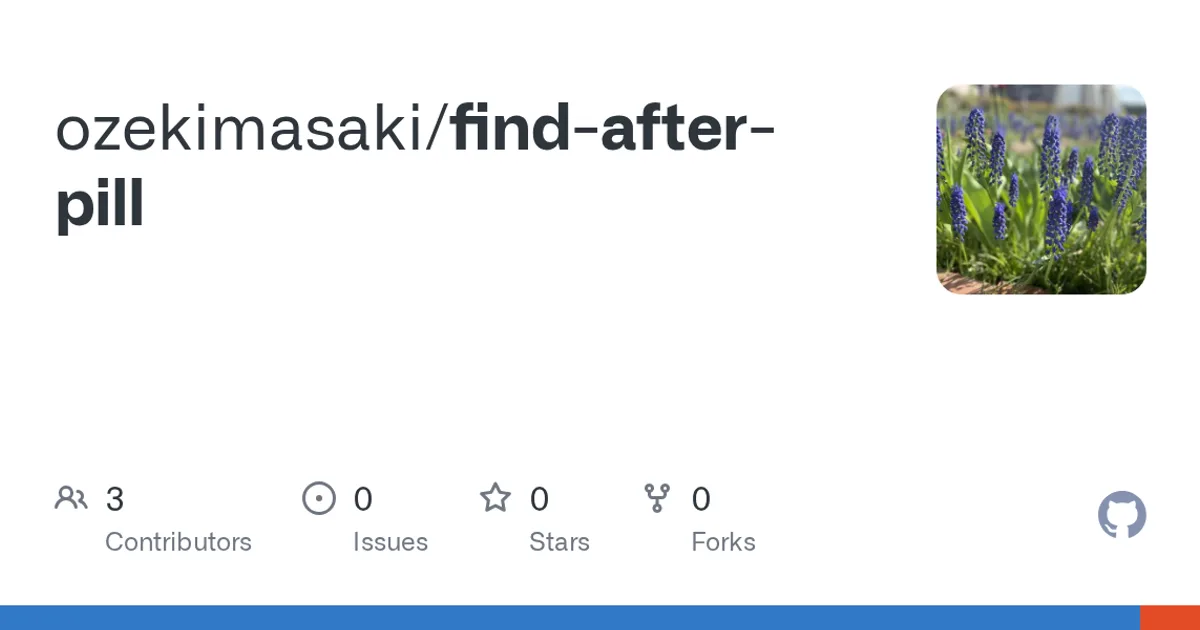
Task: Click the Issues circle-dot icon
Action: pyautogui.click(x=319, y=498)
